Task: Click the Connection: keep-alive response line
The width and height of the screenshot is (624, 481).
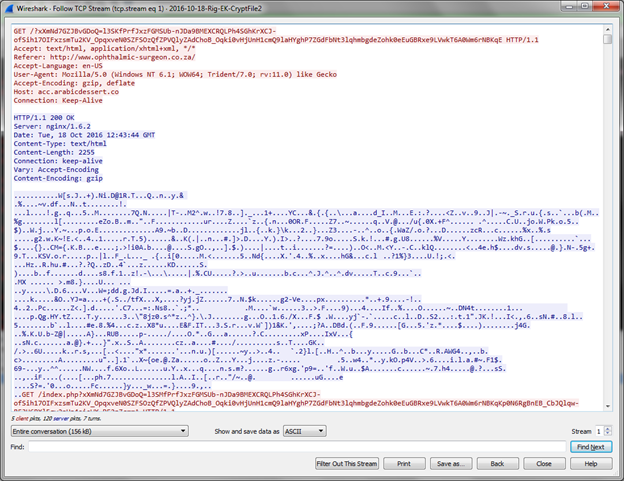Action: pos(58,161)
